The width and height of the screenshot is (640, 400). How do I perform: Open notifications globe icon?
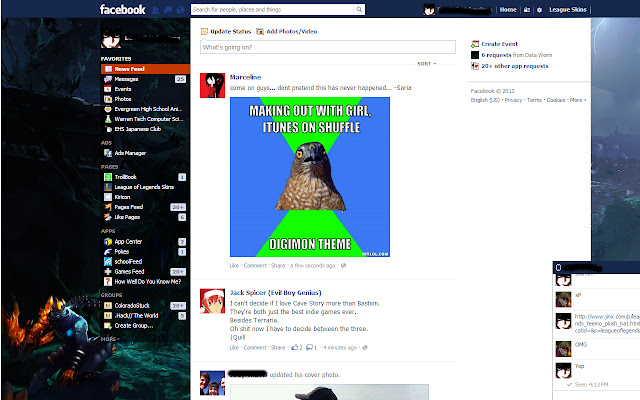point(180,10)
